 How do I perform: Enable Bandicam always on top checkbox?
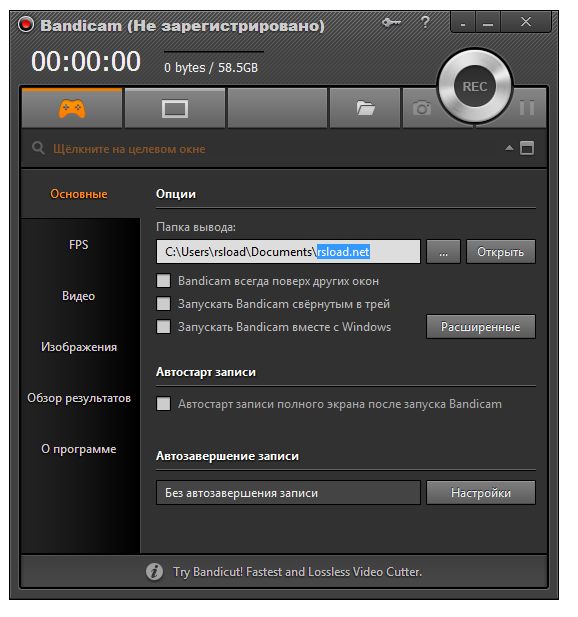tap(163, 281)
